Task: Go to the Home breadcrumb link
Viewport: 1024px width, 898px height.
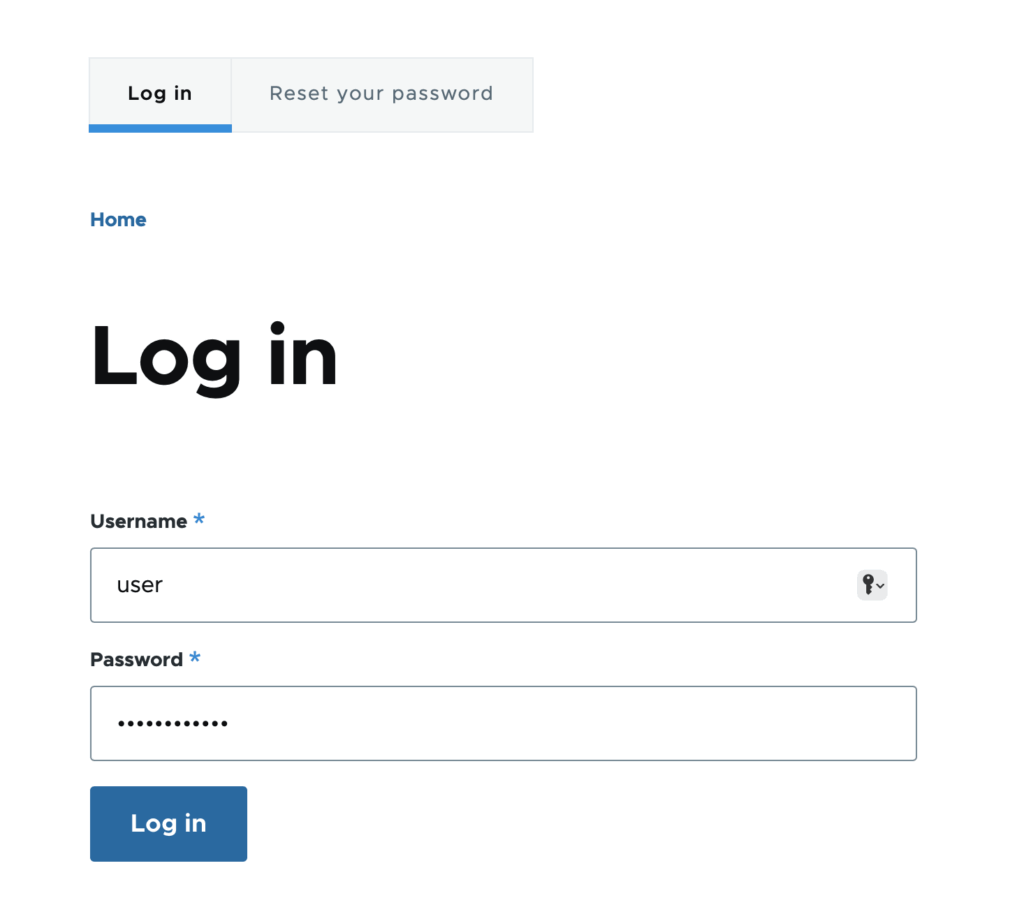Action: 118,219
